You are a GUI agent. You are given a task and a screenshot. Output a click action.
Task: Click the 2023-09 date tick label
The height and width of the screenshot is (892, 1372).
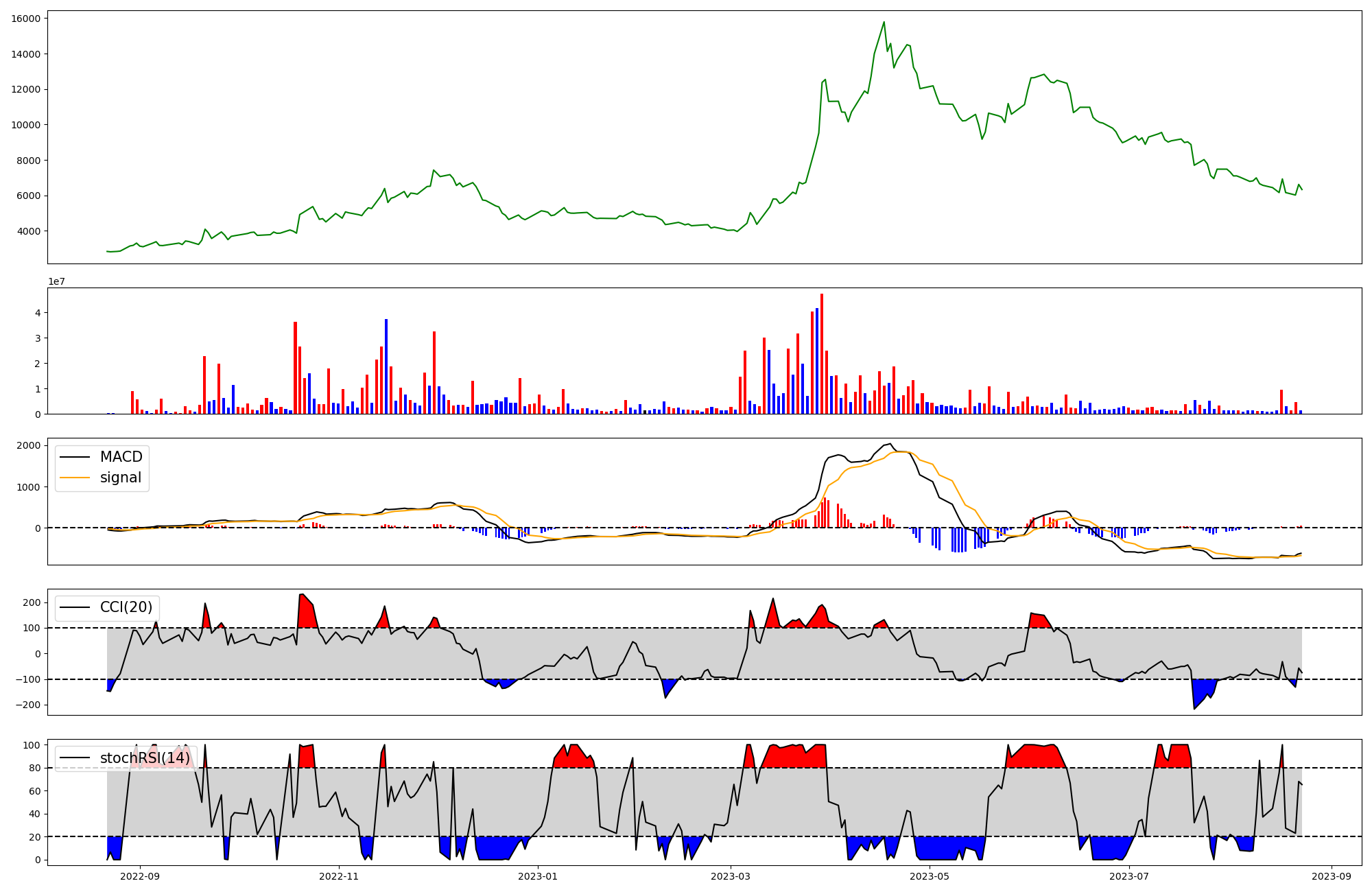(x=1332, y=876)
